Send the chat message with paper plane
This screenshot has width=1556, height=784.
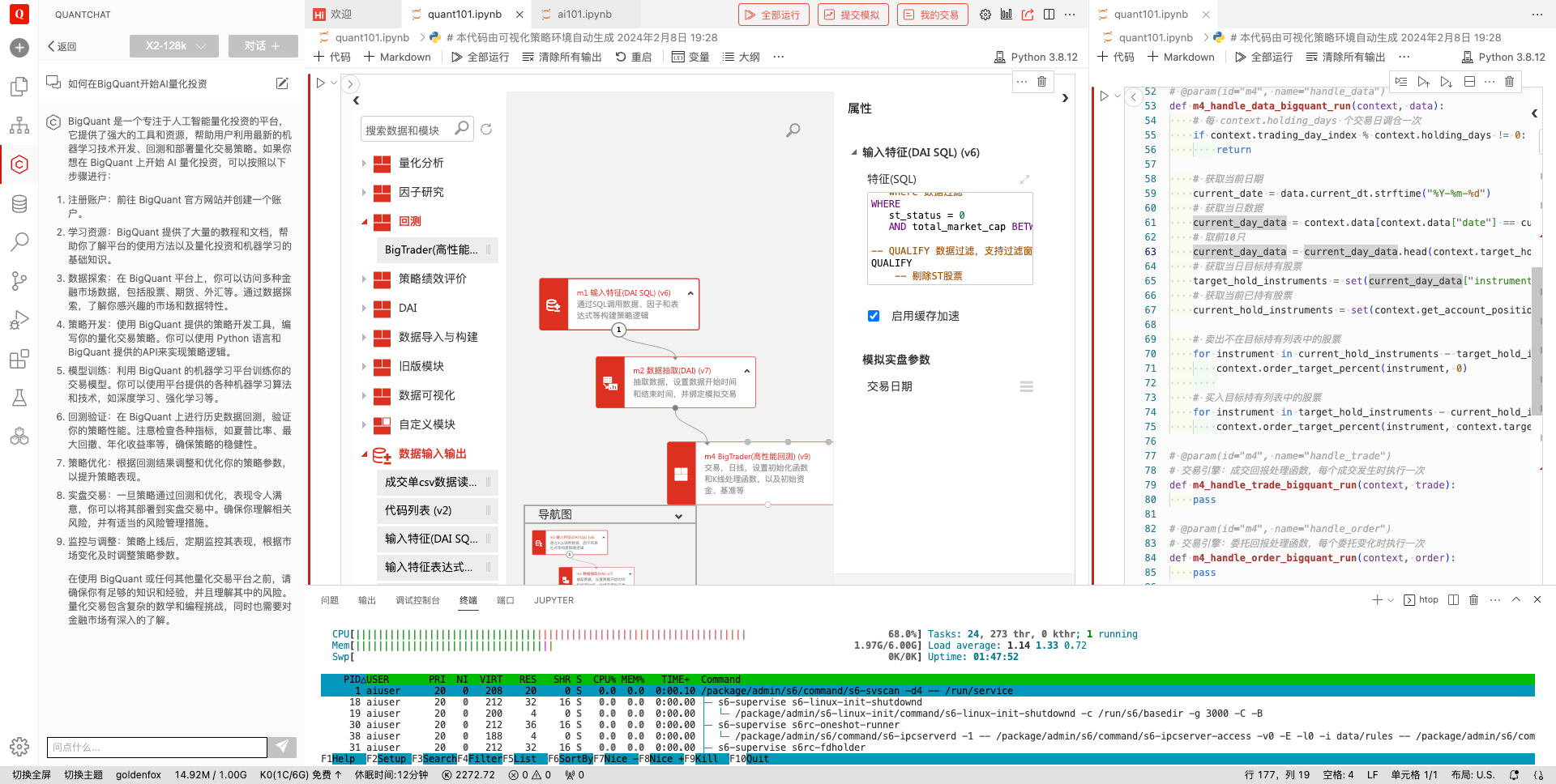click(282, 747)
